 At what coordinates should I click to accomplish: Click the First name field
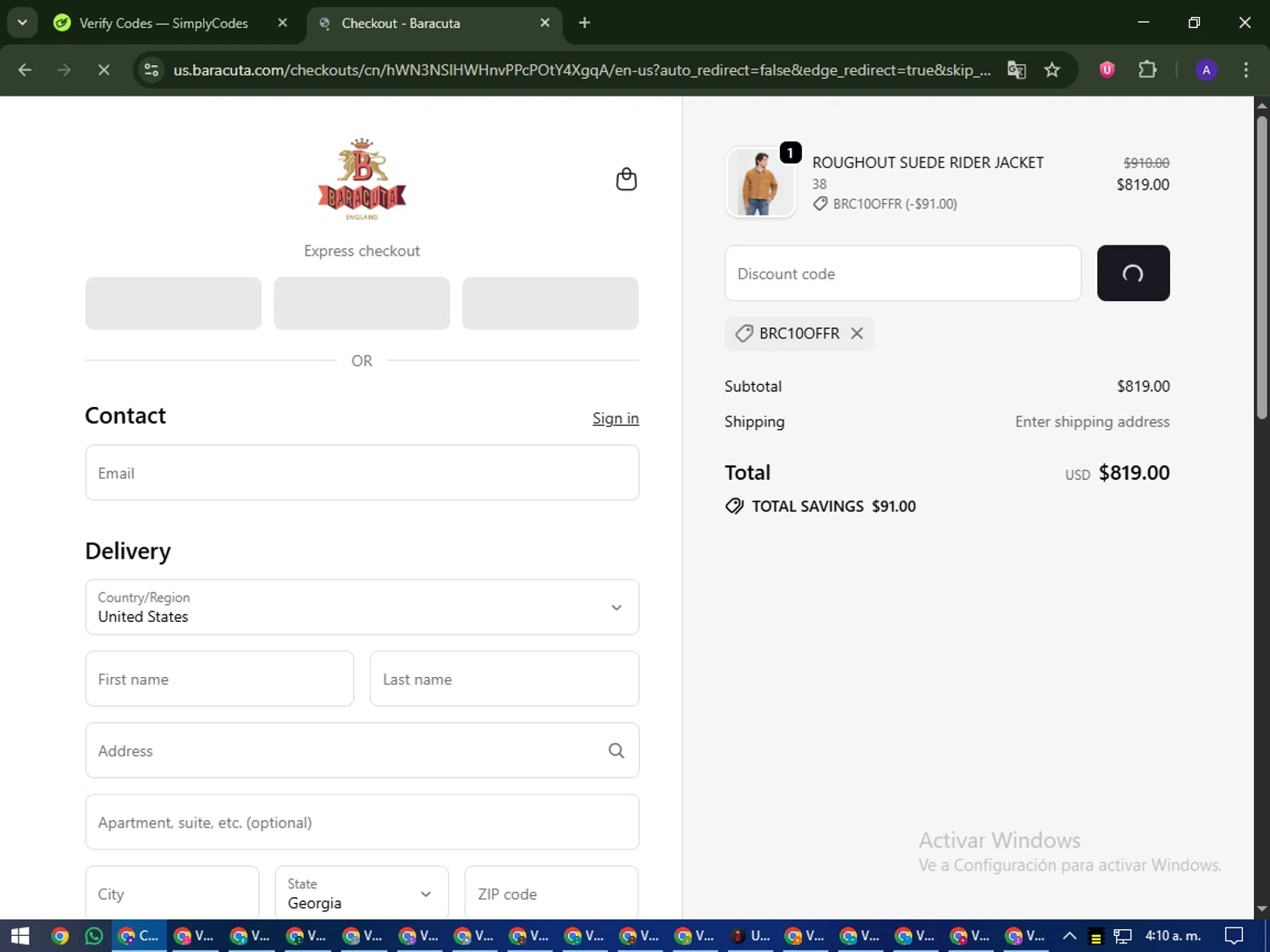point(219,679)
